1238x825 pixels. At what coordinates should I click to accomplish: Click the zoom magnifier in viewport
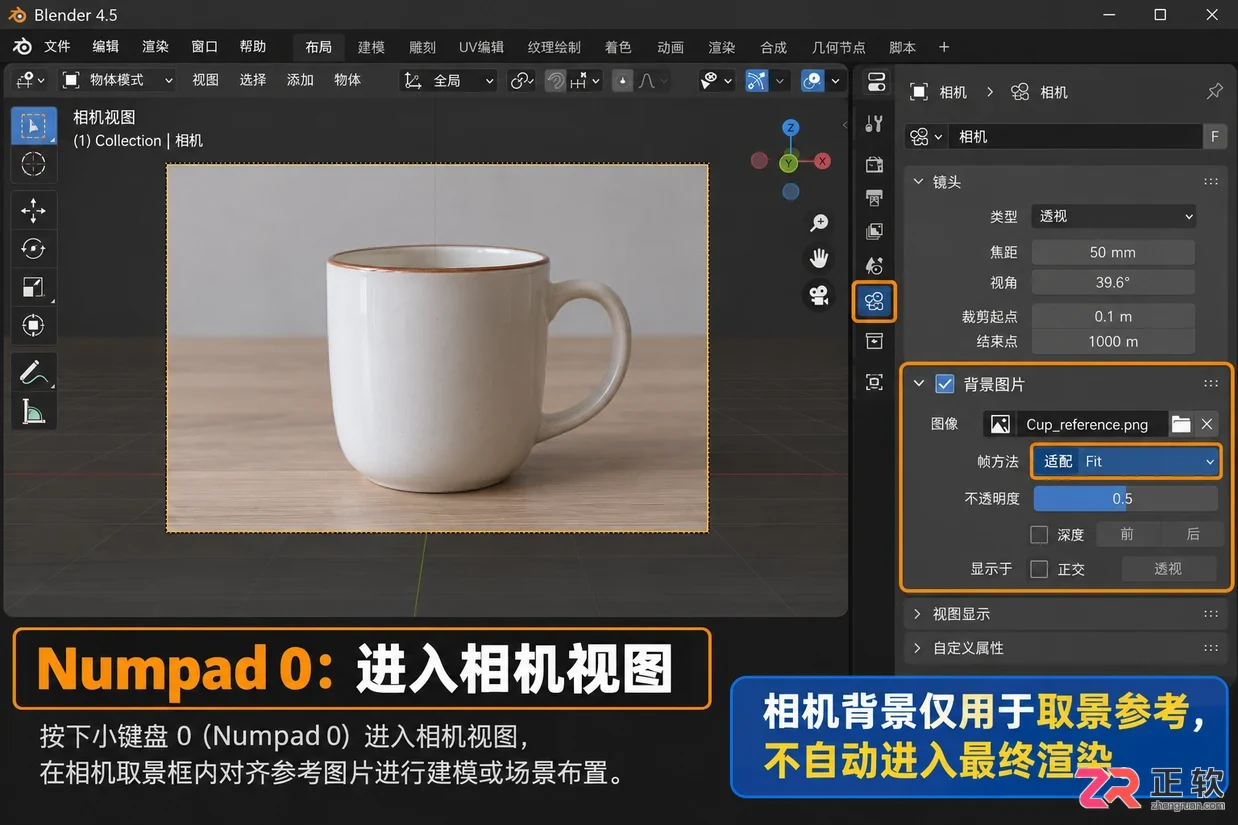(820, 223)
